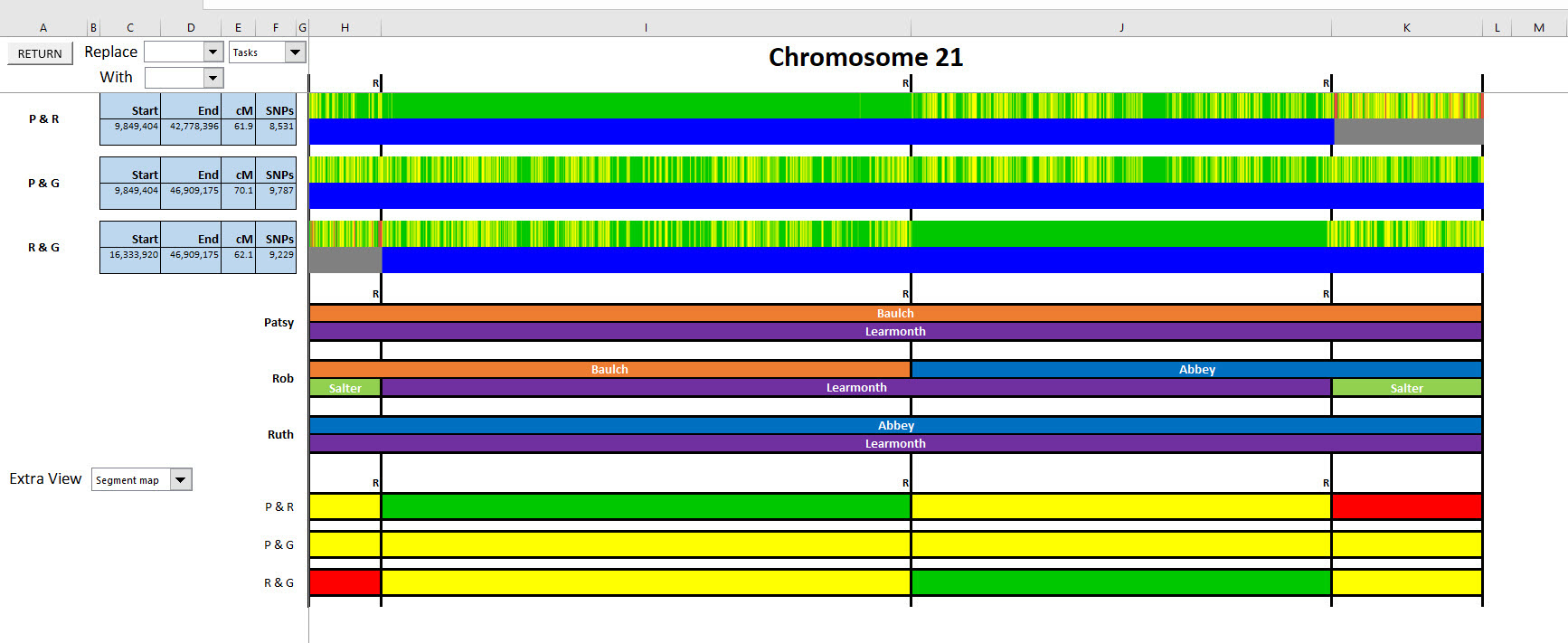Select column header J
1568x643 pixels.
pyautogui.click(x=1121, y=28)
